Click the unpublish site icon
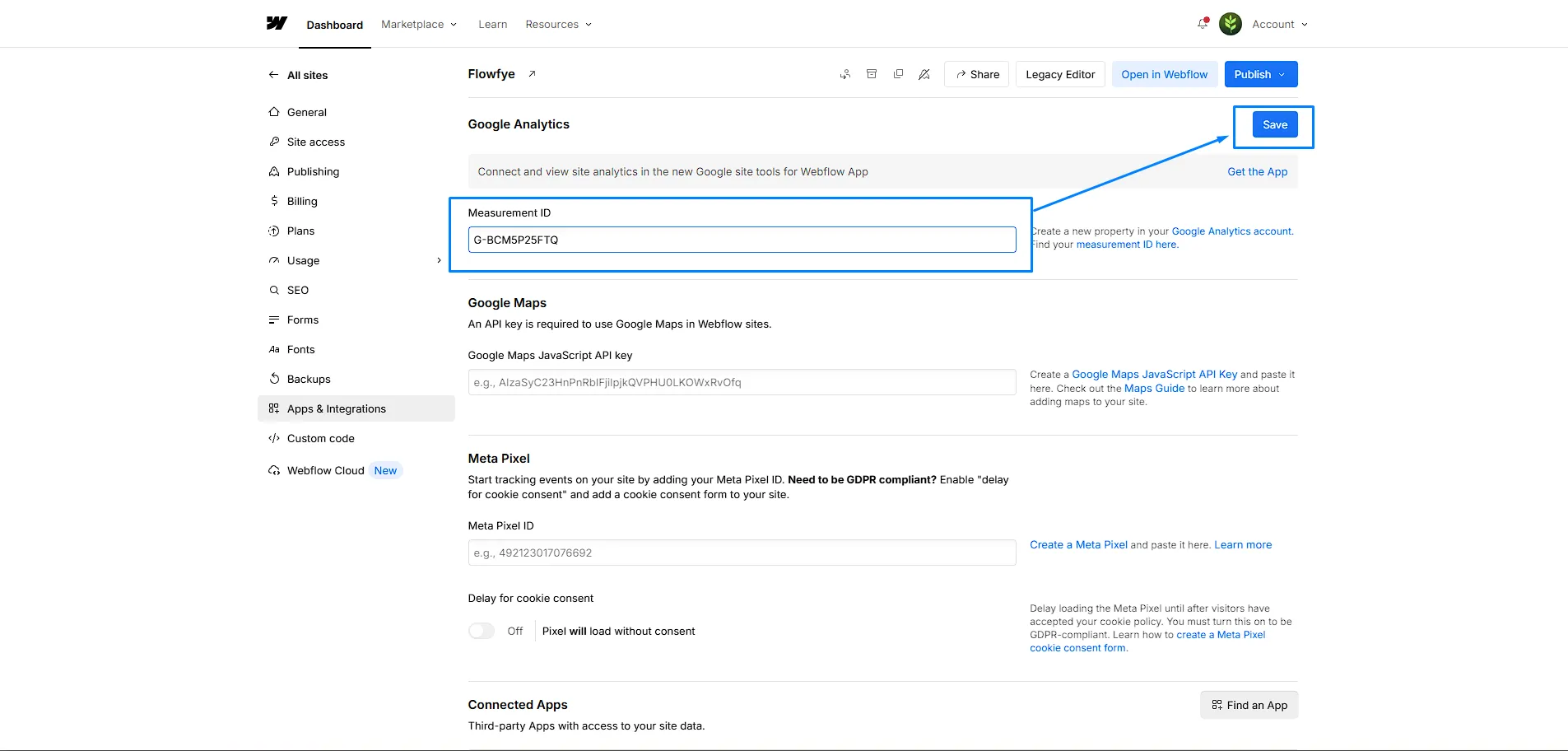 tap(924, 74)
